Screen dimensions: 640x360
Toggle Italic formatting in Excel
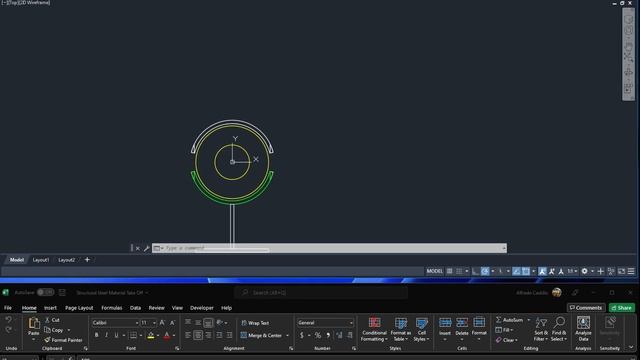[x=106, y=336]
